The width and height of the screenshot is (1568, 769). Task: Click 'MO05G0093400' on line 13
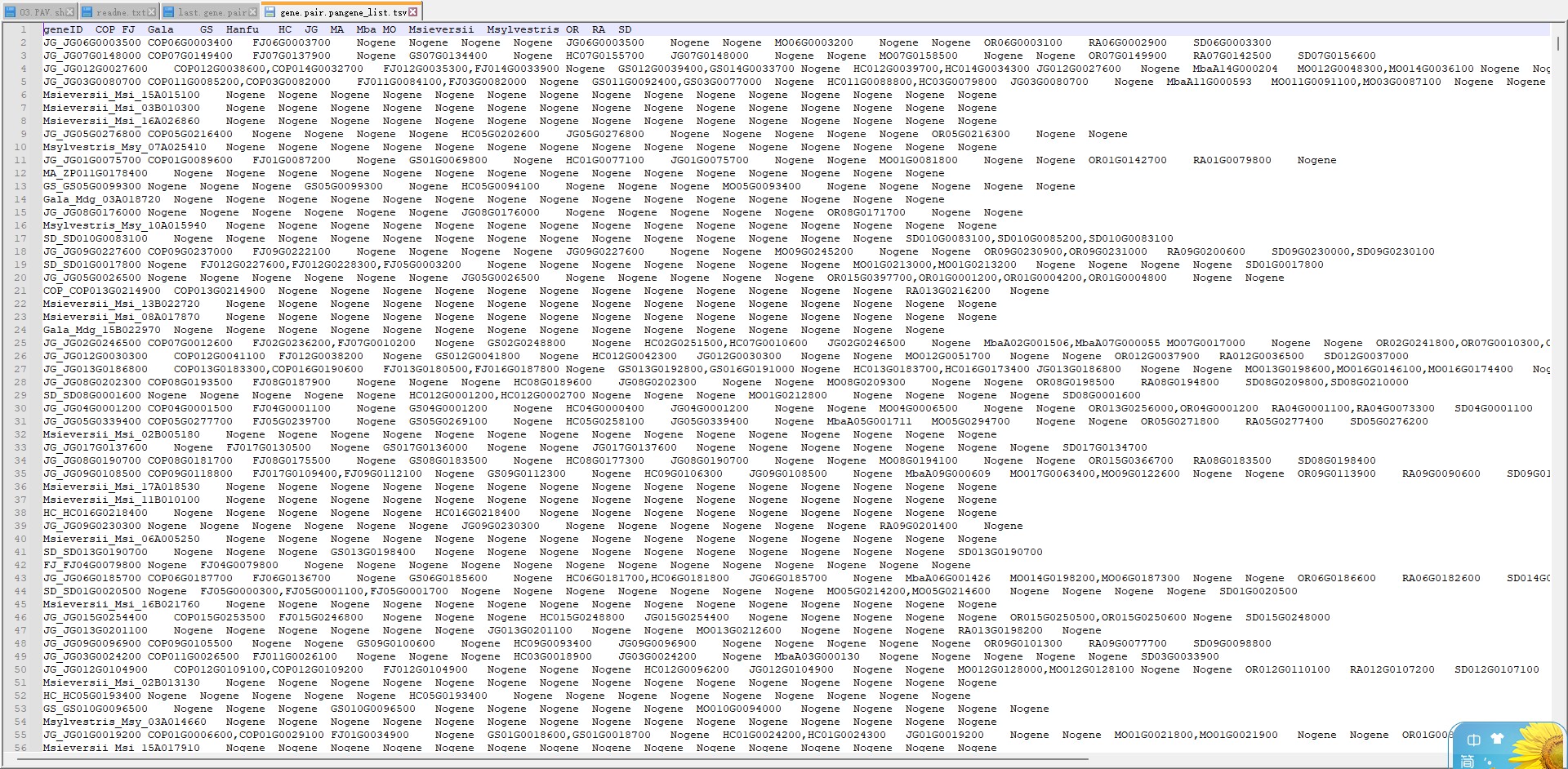pyautogui.click(x=761, y=186)
